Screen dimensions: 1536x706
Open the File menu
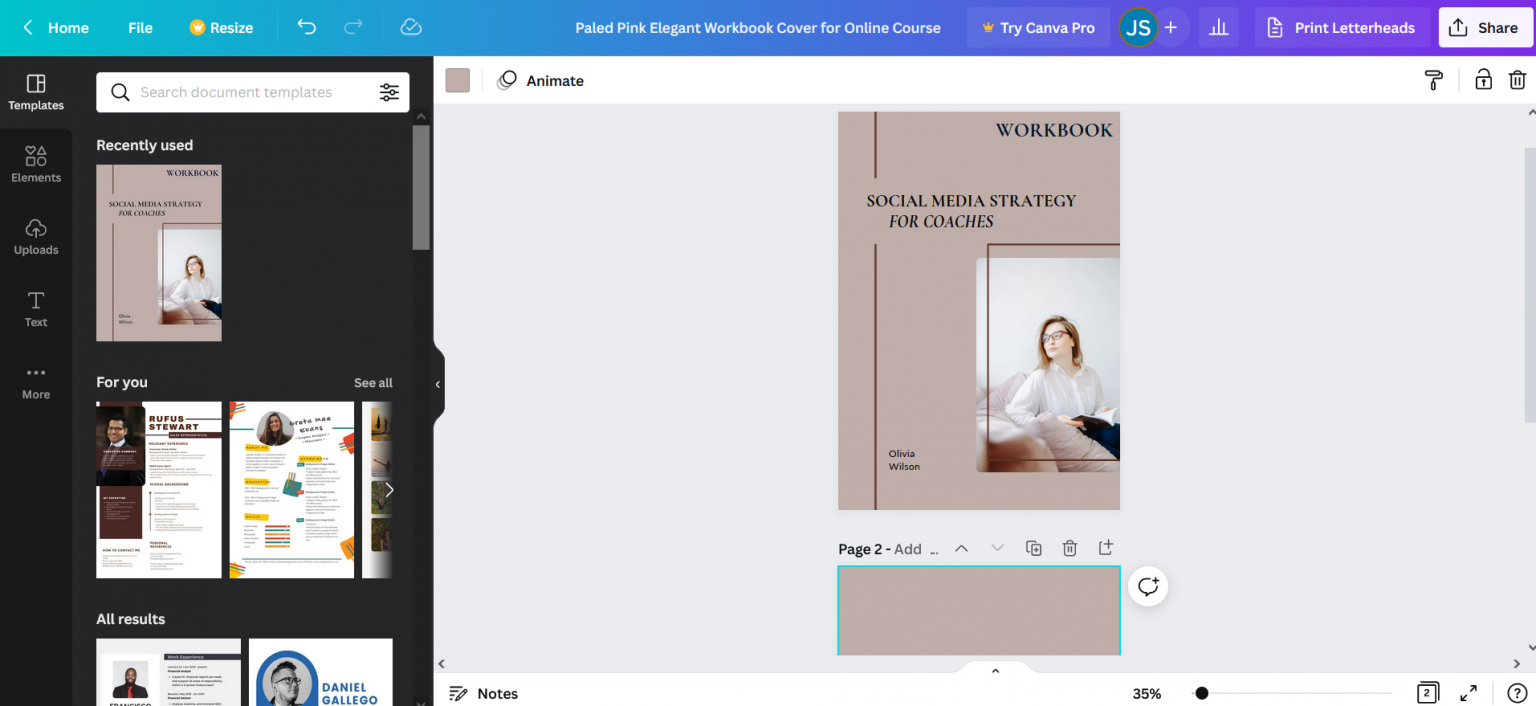point(140,28)
